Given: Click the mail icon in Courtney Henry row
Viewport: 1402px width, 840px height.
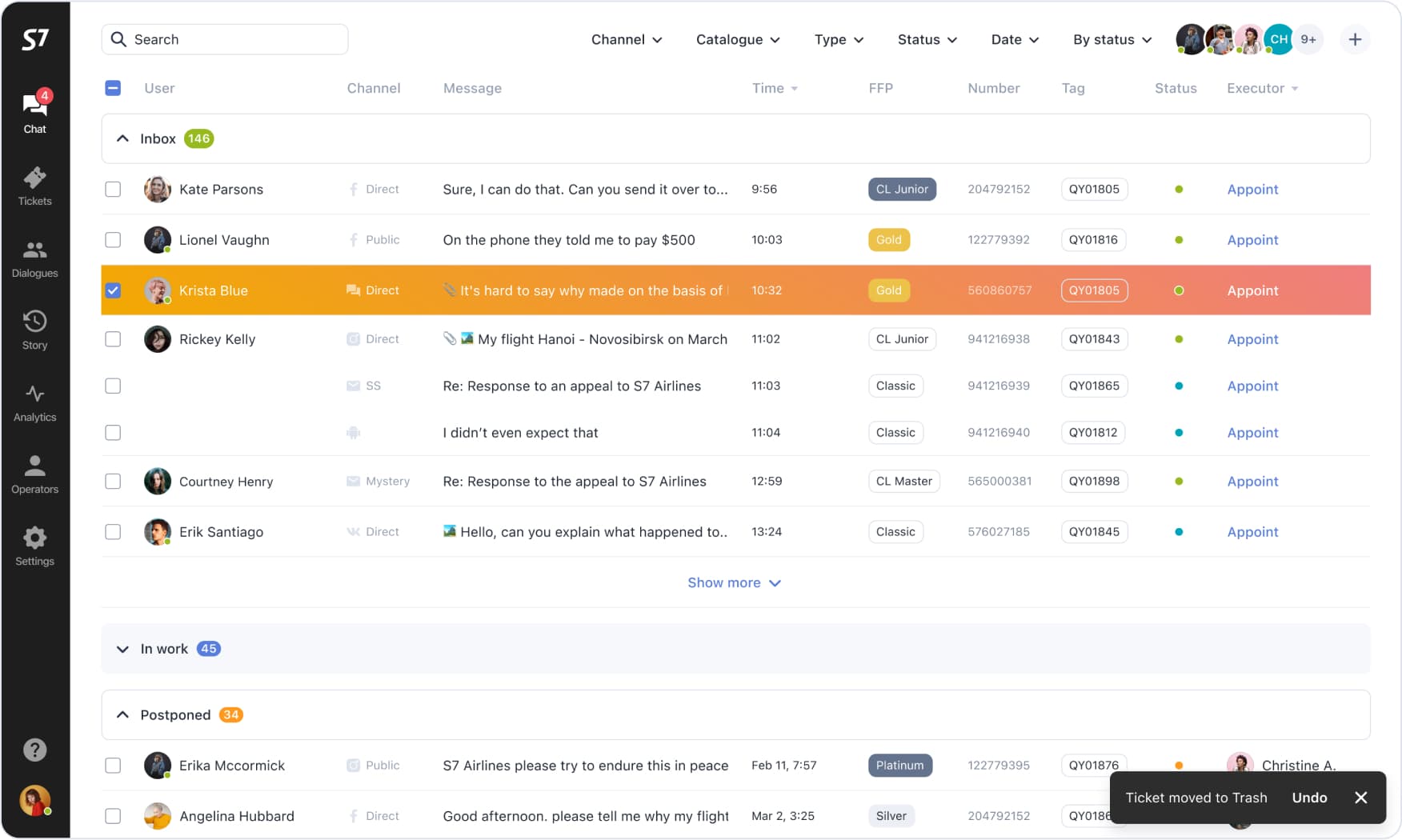Looking at the screenshot, I should pyautogui.click(x=353, y=482).
